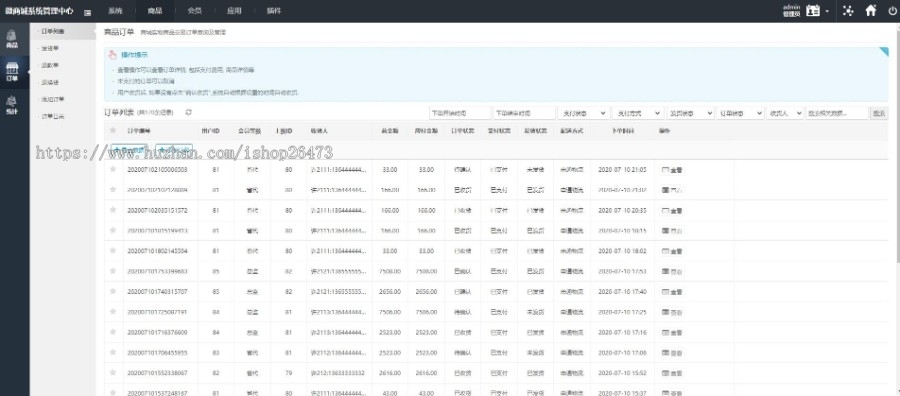Screen dimensions: 900x396
Task: Open the 统计 section in left rail
Action: coord(12,105)
